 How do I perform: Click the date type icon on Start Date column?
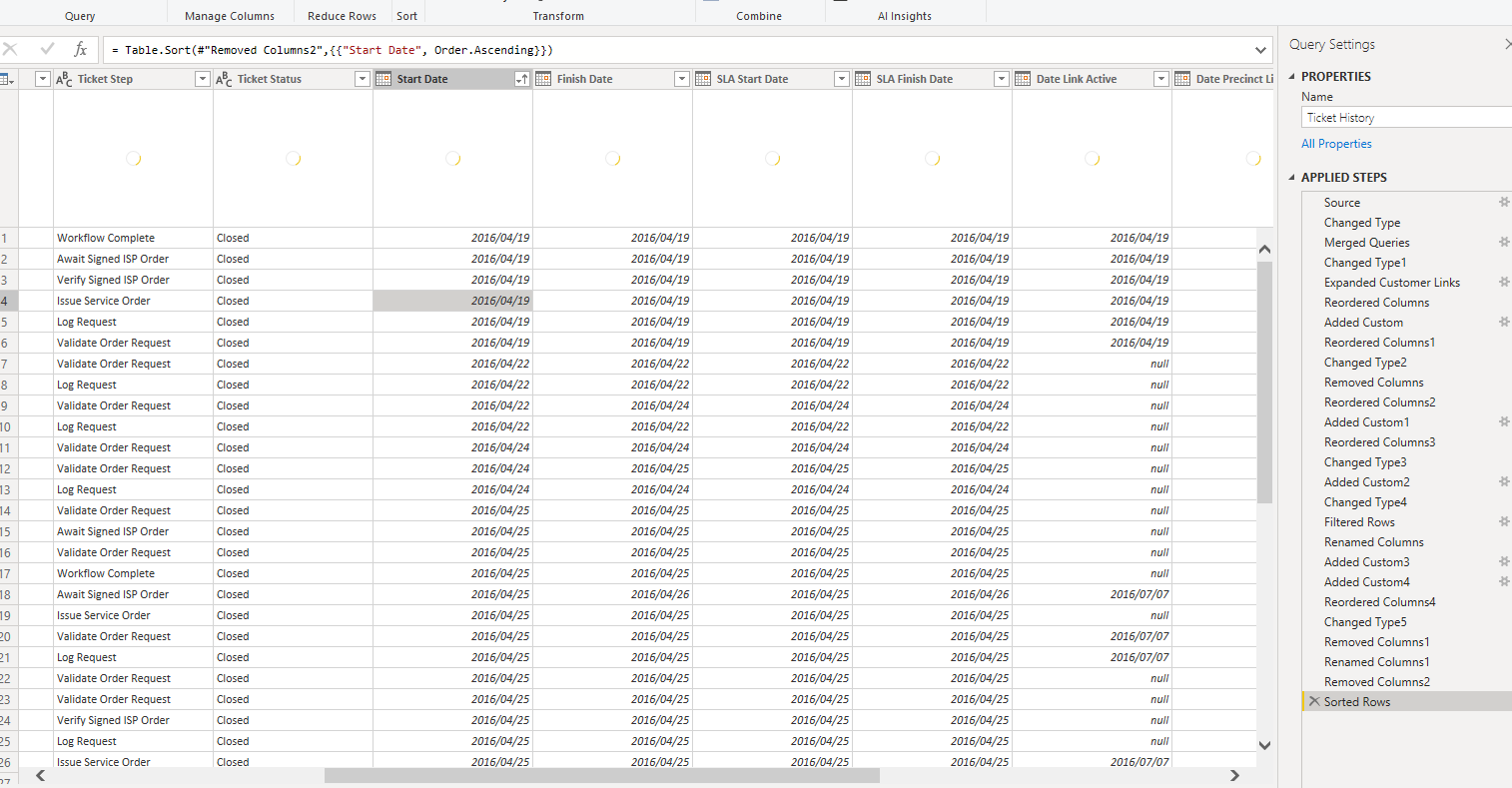383,79
